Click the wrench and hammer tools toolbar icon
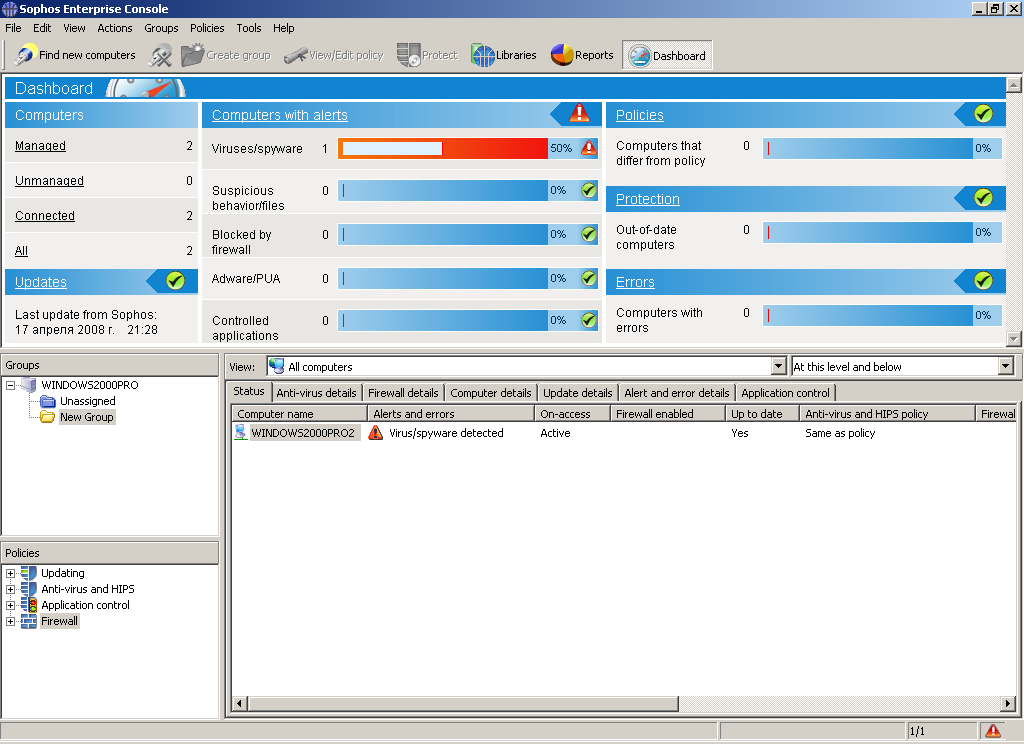Image resolution: width=1024 pixels, height=744 pixels. point(159,56)
